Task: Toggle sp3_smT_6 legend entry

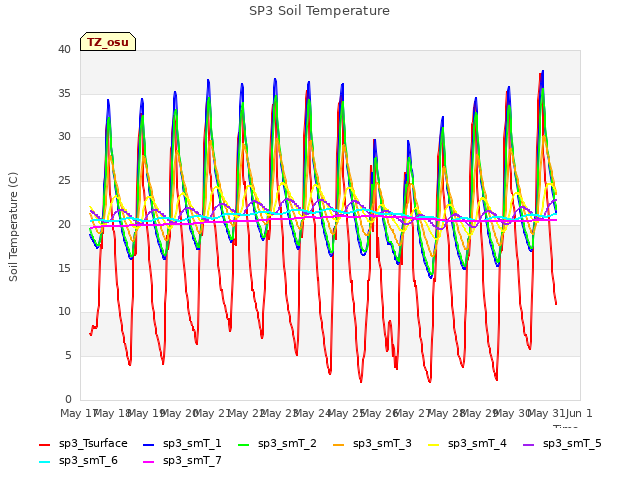Action: point(78,461)
